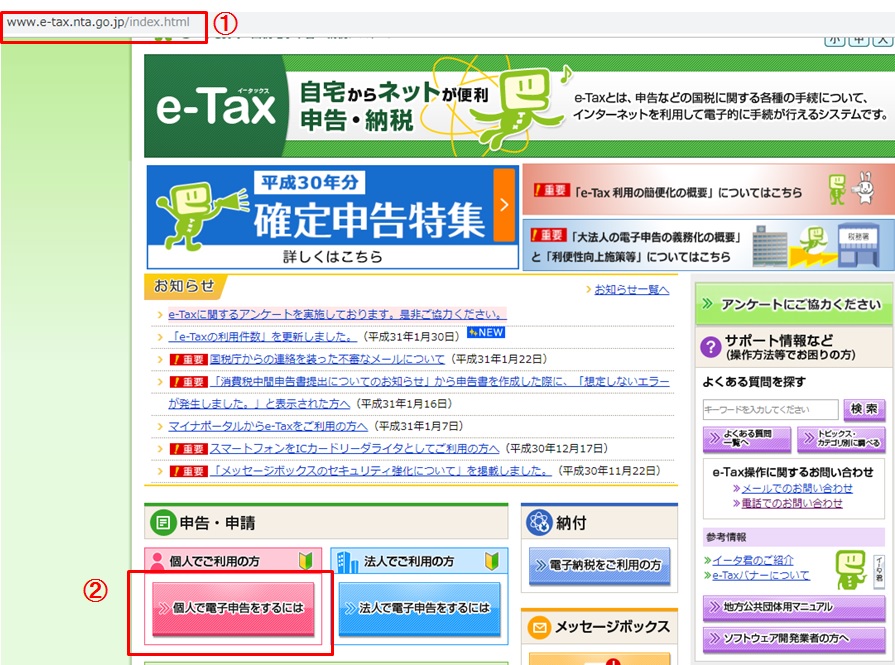The image size is (895, 665).
Task: Open 「e-Taxの利用件数」を更新しました link
Action: (x=263, y=337)
